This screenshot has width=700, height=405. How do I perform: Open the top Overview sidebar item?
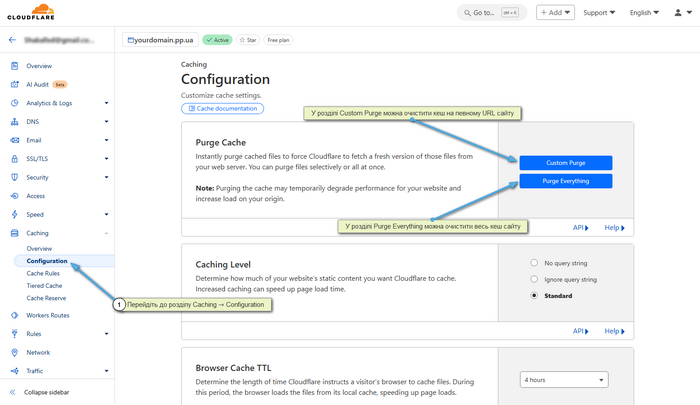[39, 66]
